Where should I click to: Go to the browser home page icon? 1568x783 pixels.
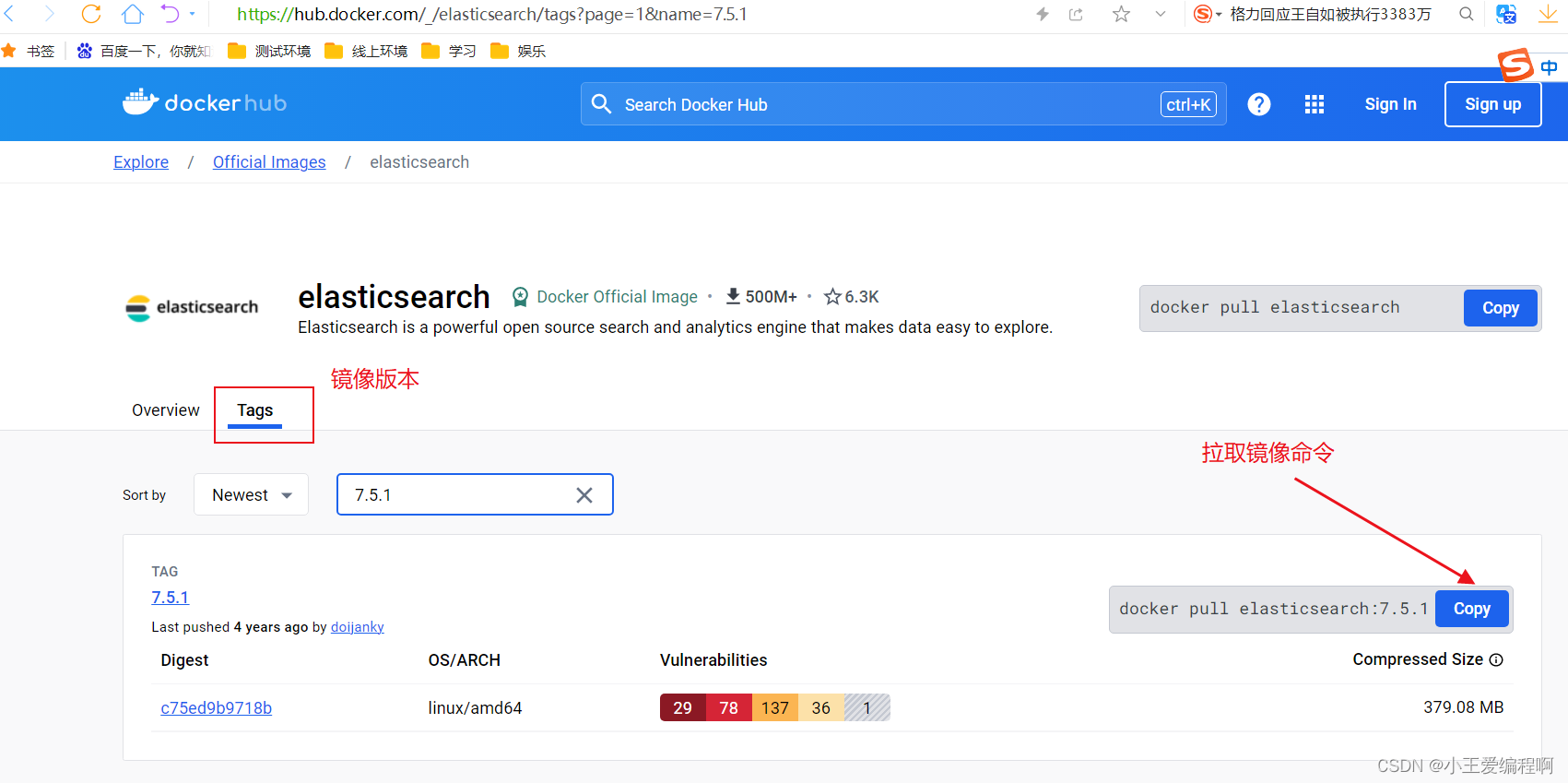(x=133, y=14)
